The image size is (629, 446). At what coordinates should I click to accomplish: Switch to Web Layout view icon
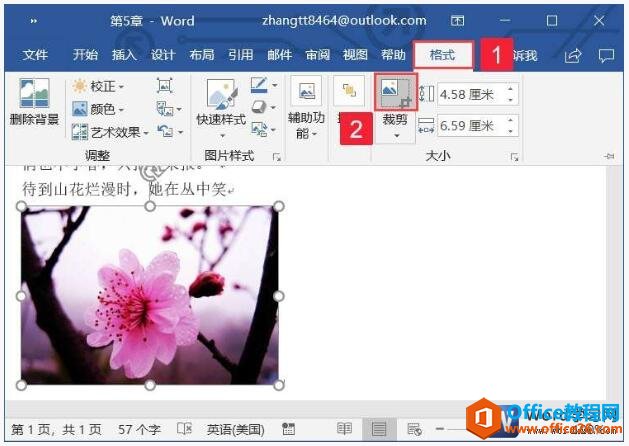[x=414, y=429]
